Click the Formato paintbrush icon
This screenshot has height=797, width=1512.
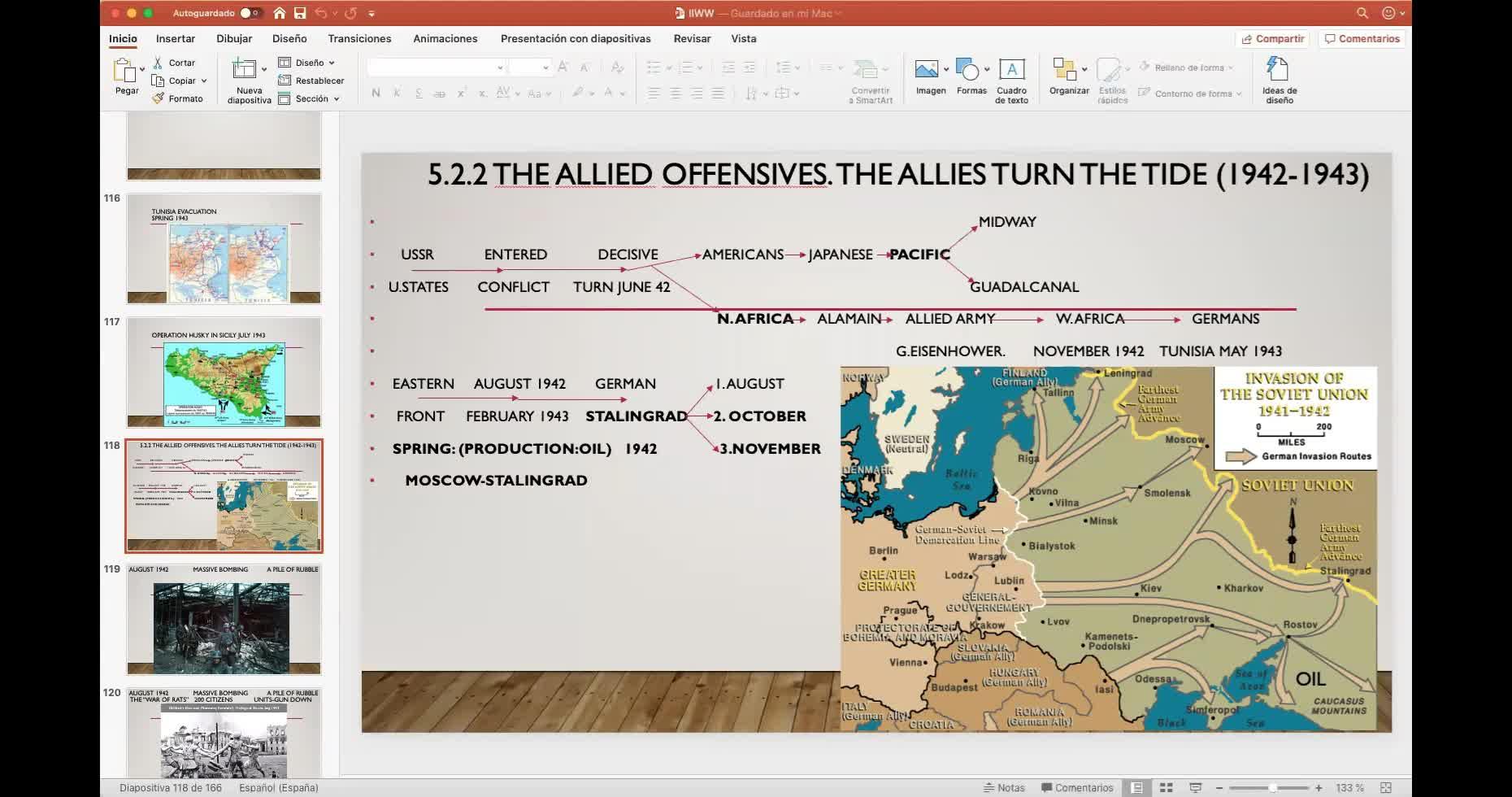click(159, 98)
